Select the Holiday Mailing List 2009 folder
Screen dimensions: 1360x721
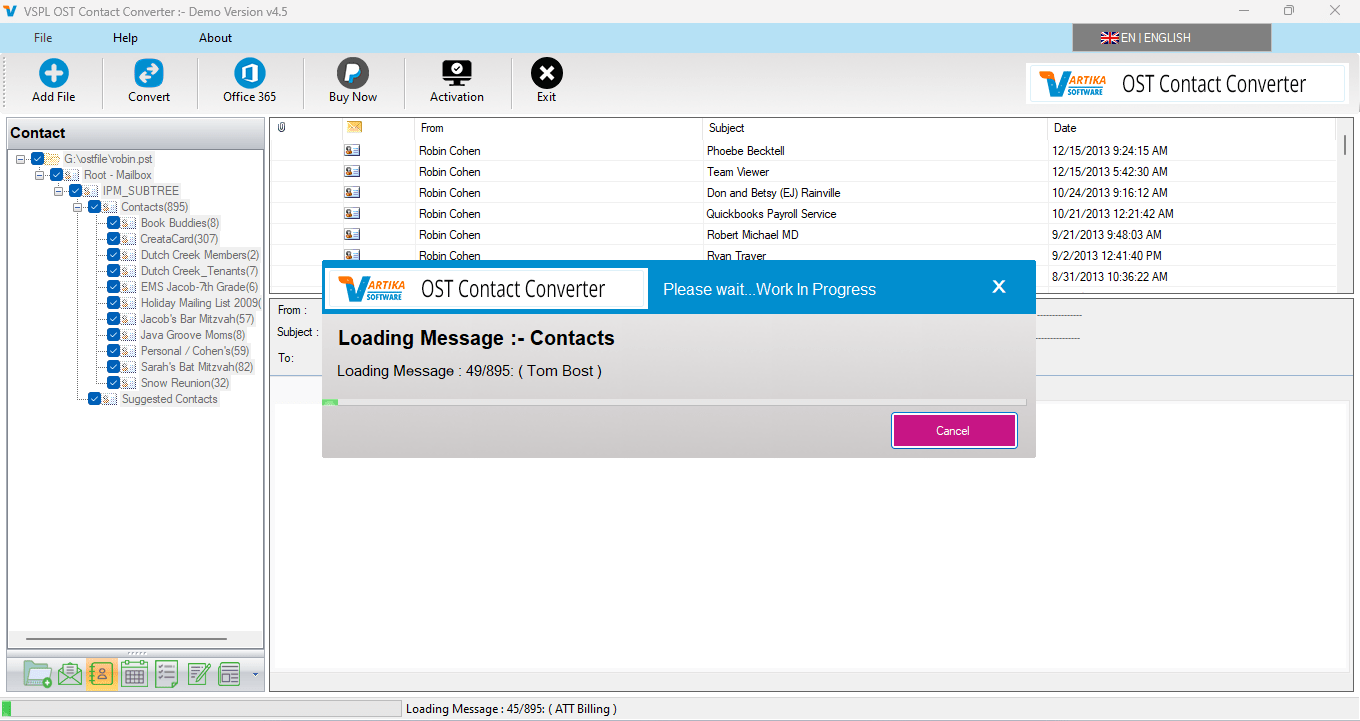click(x=199, y=303)
